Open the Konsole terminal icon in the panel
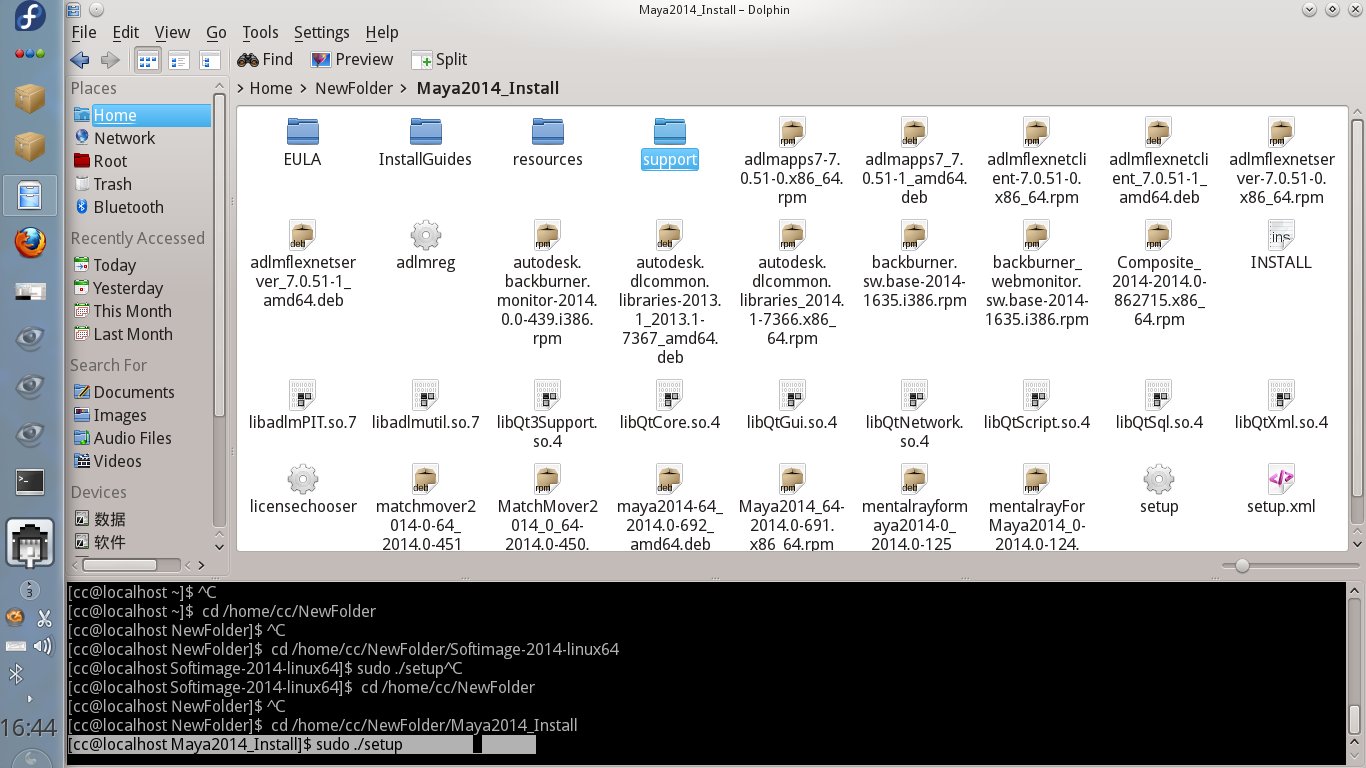The height and width of the screenshot is (768, 1366). pyautogui.click(x=30, y=481)
